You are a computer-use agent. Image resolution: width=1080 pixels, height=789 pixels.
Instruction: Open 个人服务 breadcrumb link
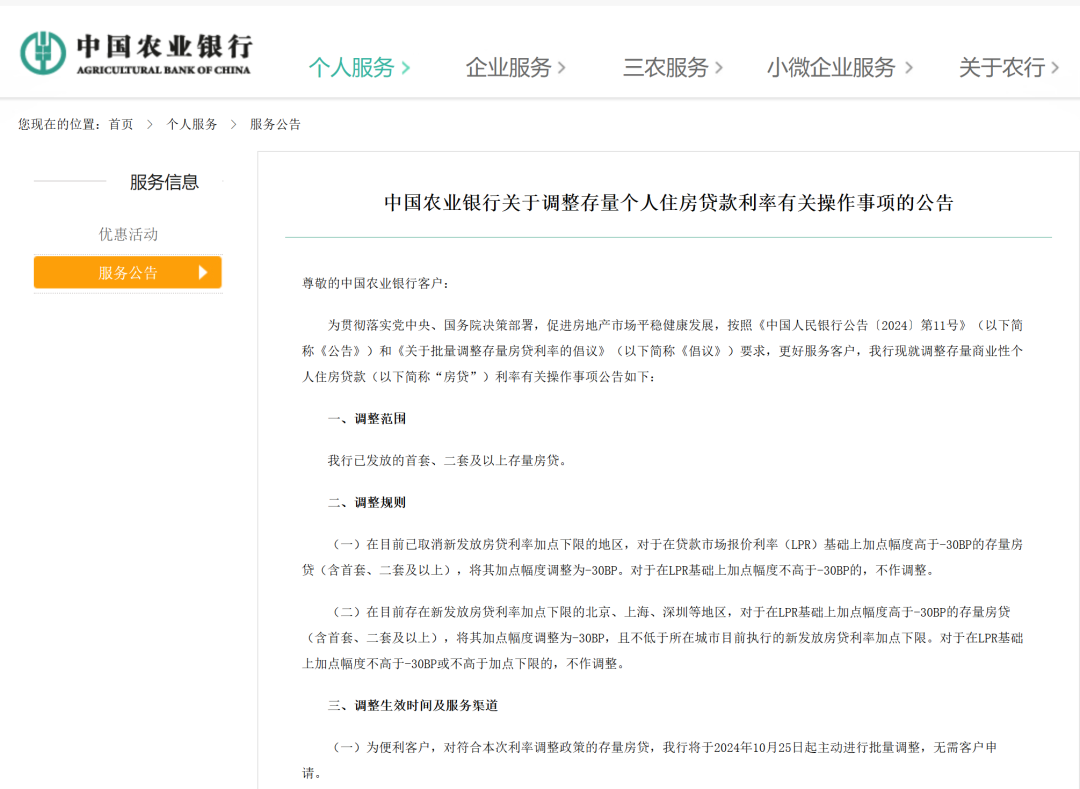tap(191, 125)
